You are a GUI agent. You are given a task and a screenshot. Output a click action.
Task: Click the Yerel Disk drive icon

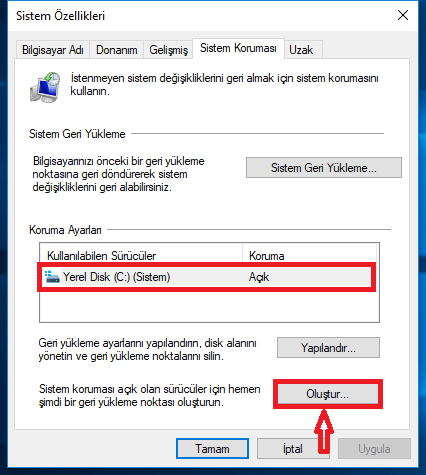click(52, 277)
